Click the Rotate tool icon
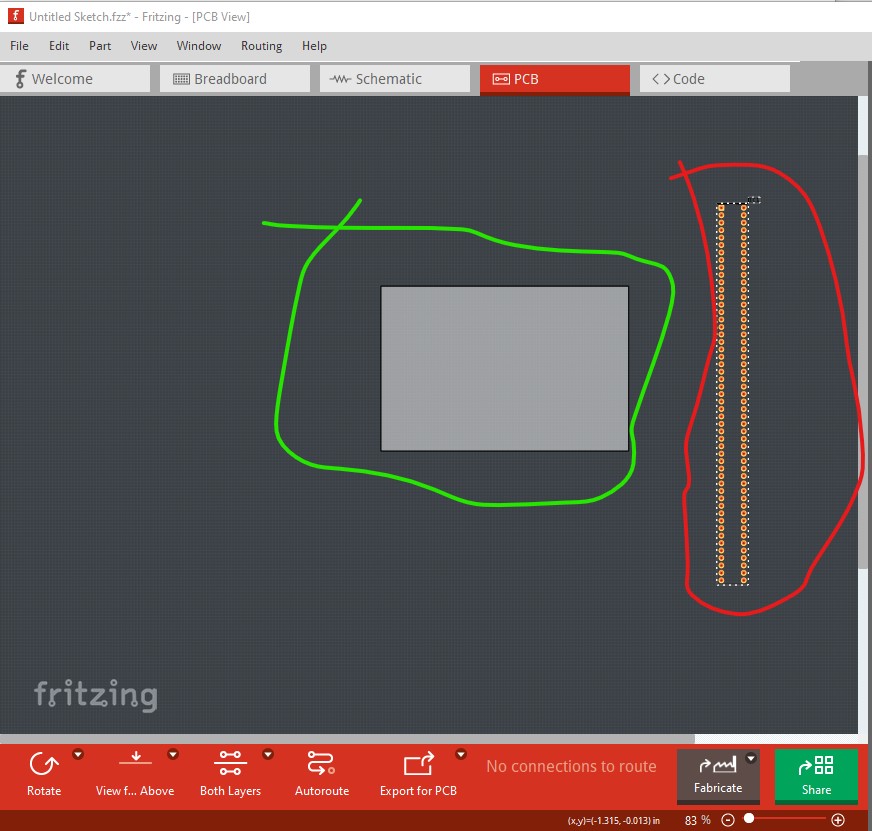872x831 pixels. [x=43, y=766]
